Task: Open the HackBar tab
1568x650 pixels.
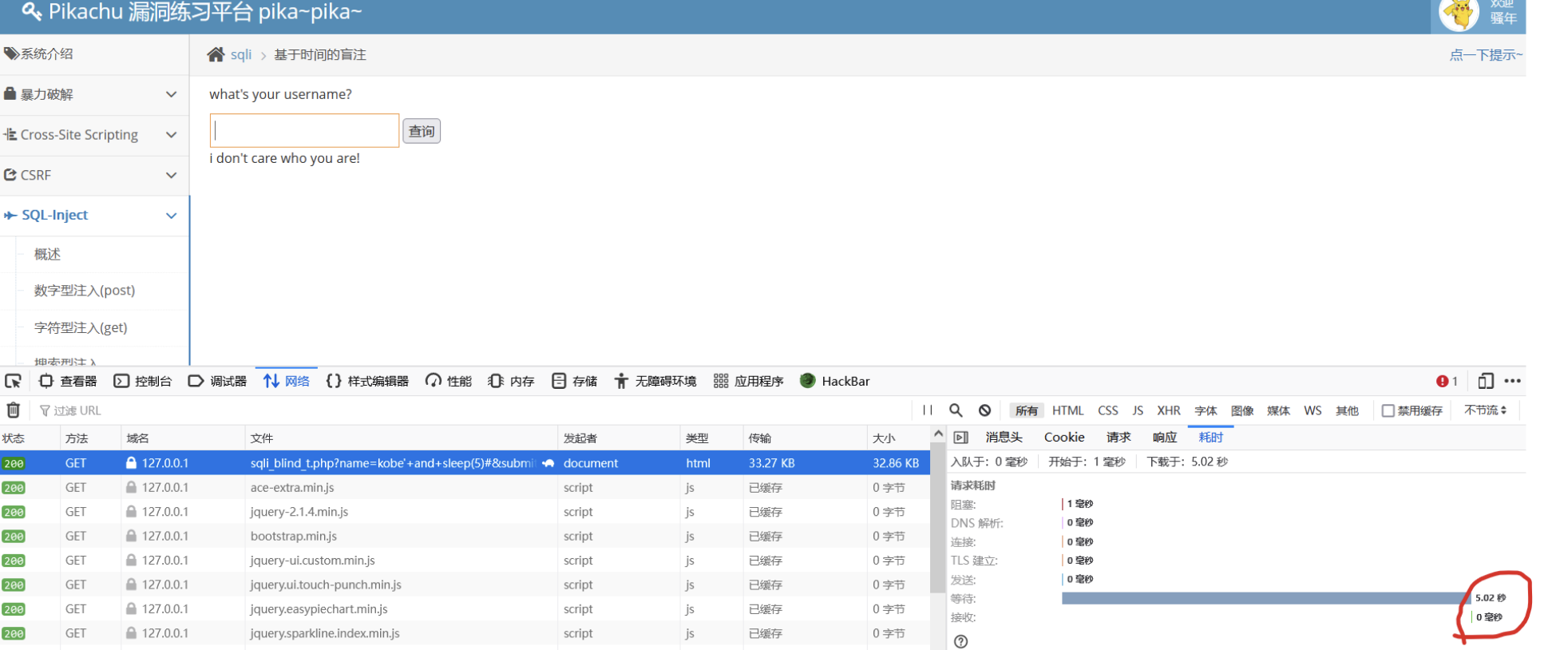Action: tap(835, 382)
